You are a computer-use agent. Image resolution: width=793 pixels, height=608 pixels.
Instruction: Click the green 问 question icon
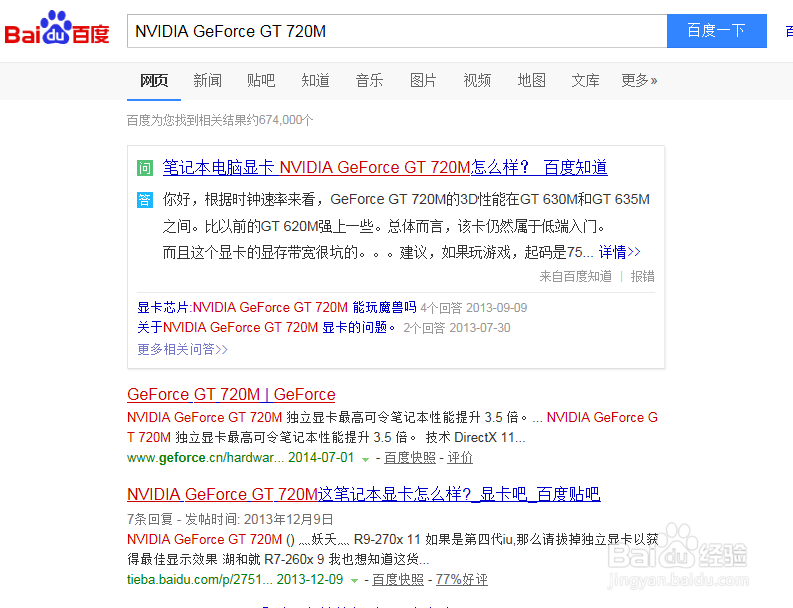[145, 168]
